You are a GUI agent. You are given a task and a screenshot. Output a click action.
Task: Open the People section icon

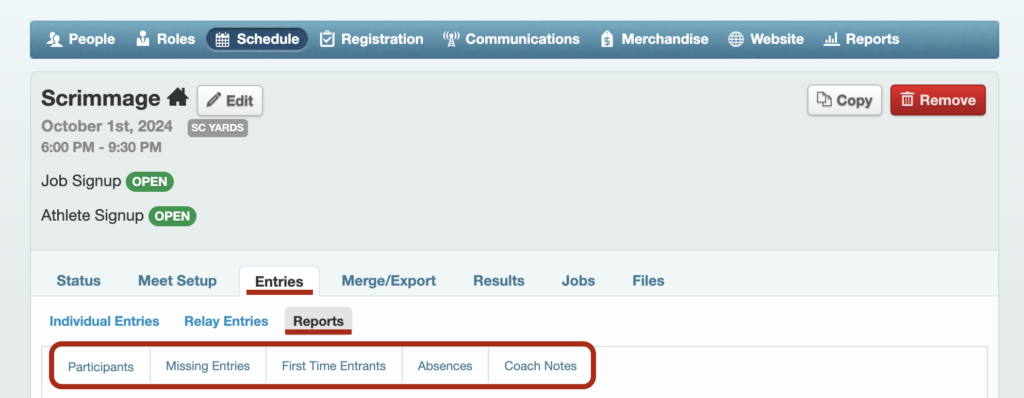click(55, 39)
